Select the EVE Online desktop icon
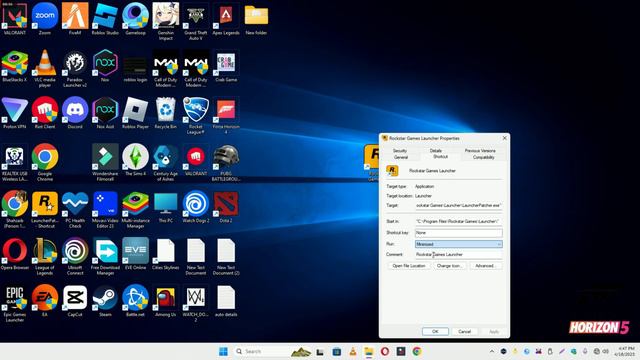The width and height of the screenshot is (640, 360). pos(136,254)
